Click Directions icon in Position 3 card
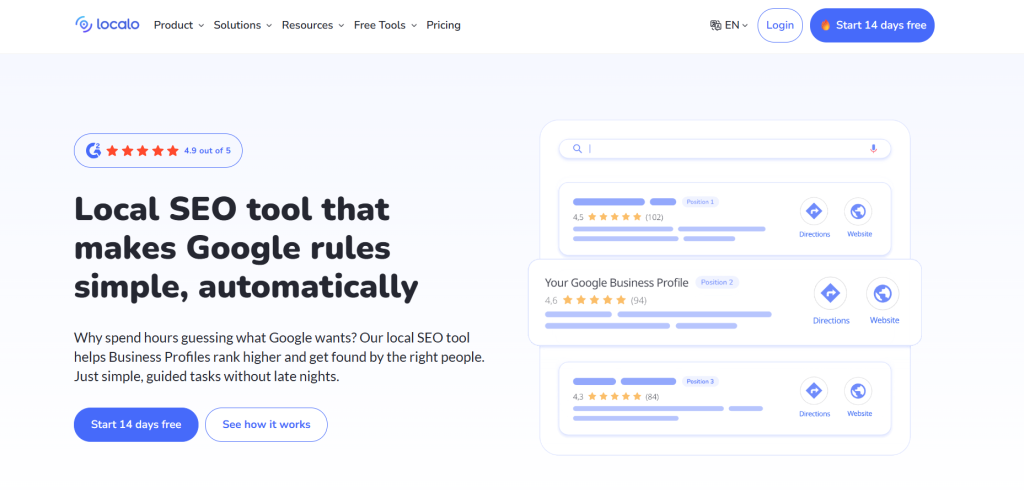Screen dimensions: 1024x492 pyautogui.click(x=814, y=391)
